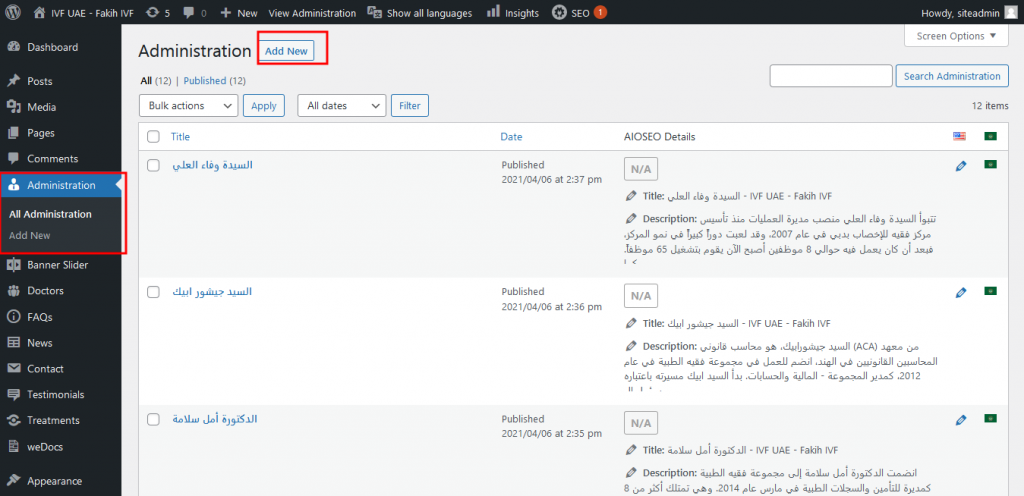1024x496 pixels.
Task: Open post السيد جيشور ابيك
Action: pos(212,292)
